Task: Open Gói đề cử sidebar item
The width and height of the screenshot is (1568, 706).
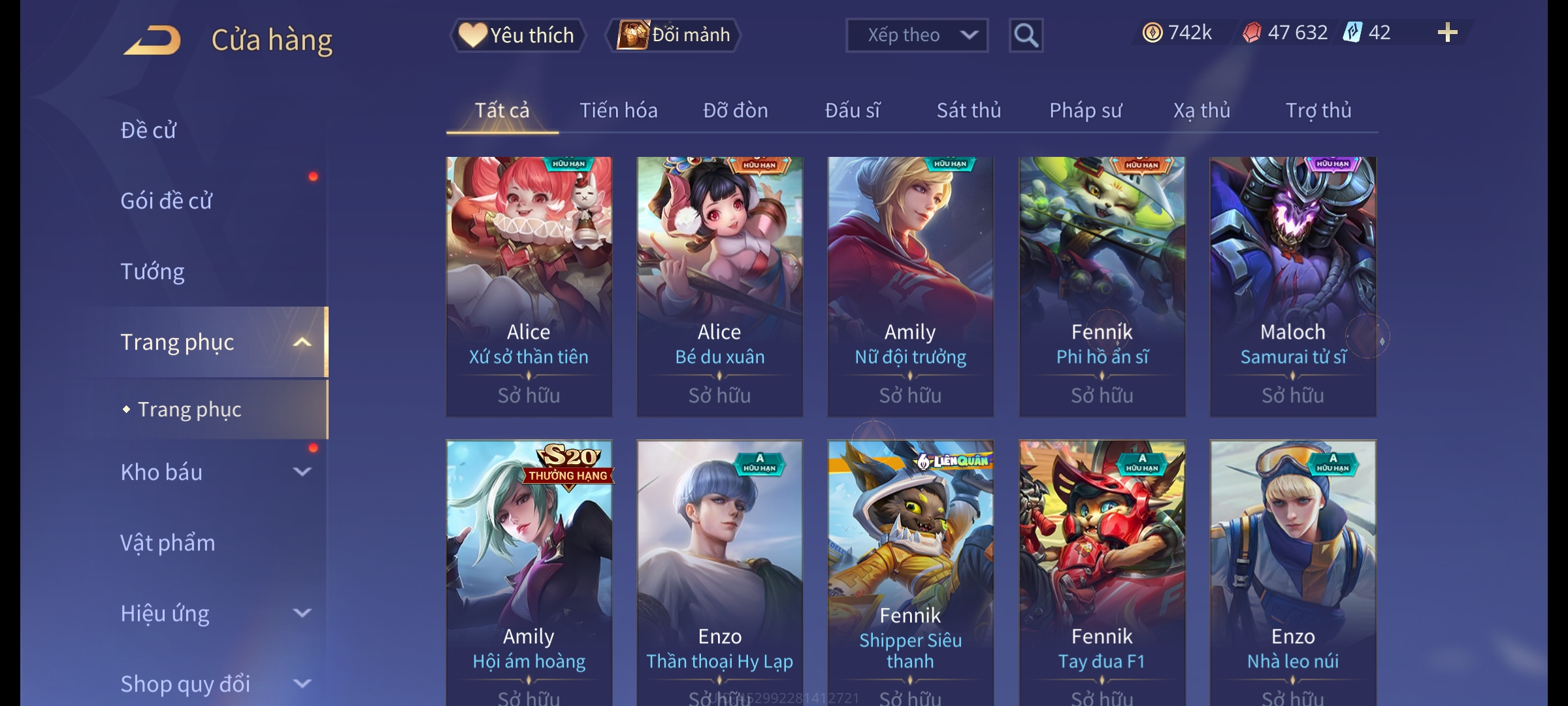Action: [166, 201]
